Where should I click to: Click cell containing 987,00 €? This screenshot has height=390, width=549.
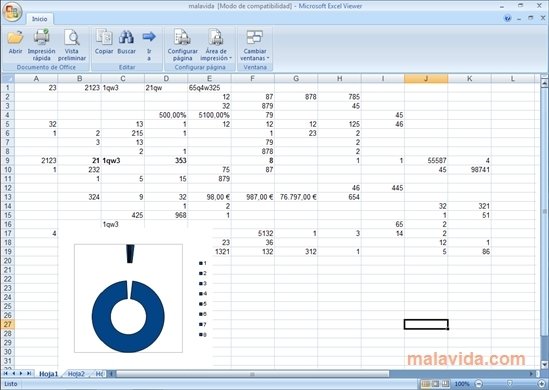253,197
